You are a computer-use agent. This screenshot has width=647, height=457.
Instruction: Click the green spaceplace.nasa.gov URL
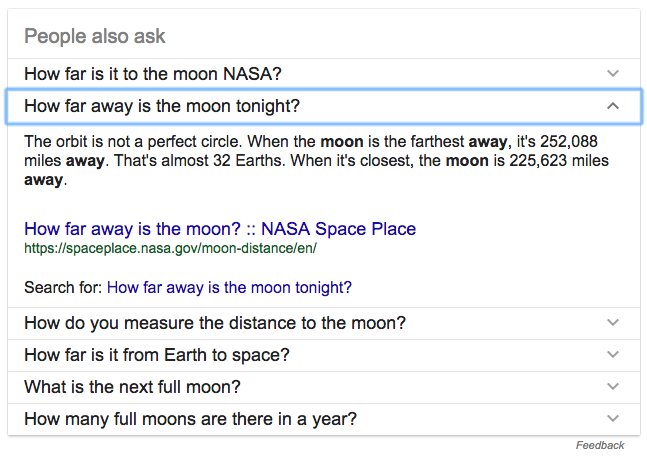pos(170,247)
